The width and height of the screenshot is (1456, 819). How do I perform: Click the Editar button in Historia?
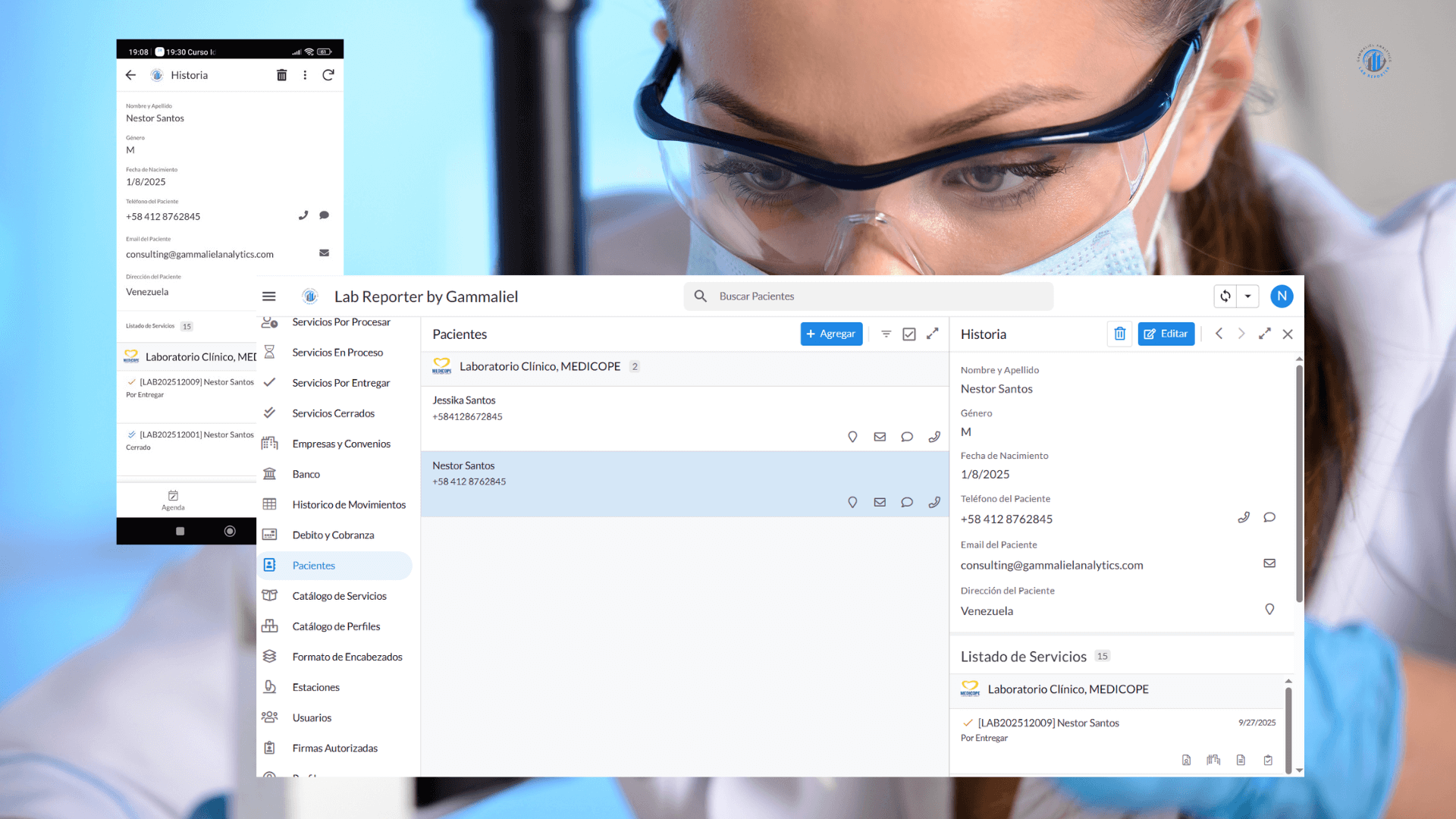[1166, 334]
